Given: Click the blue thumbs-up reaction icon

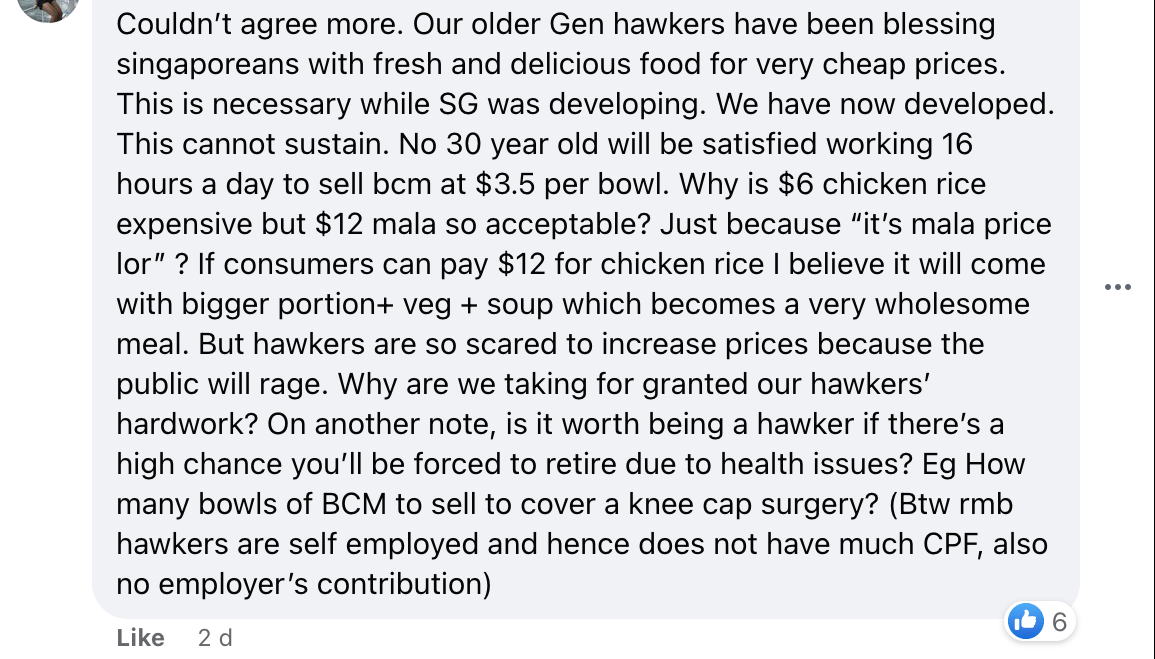Looking at the screenshot, I should click(1025, 621).
